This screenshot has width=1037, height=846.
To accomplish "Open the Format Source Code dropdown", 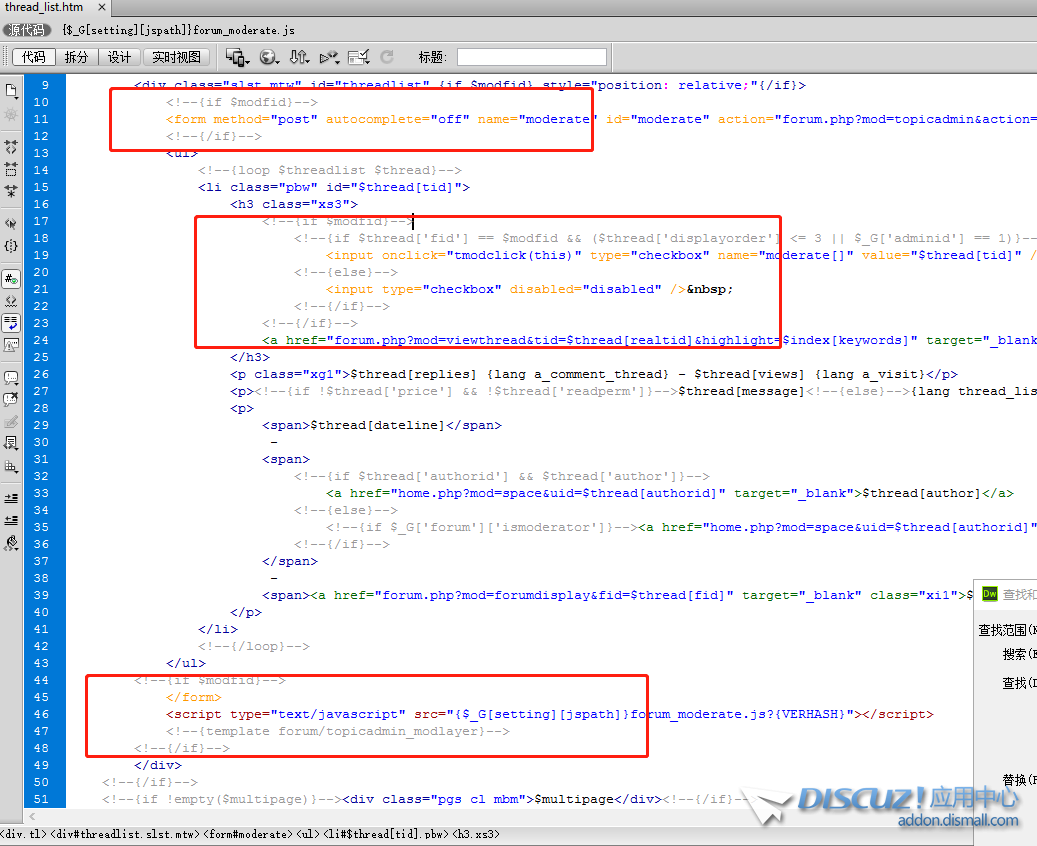I will (x=11, y=544).
